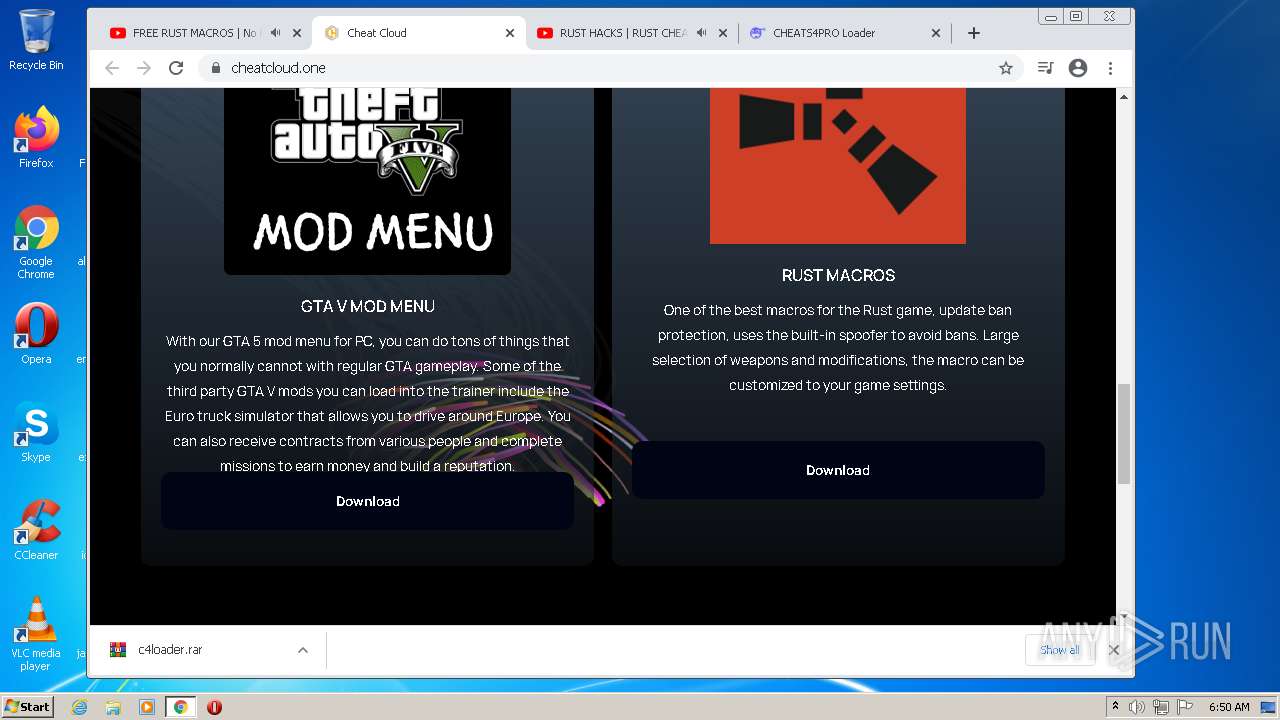Image resolution: width=1280 pixels, height=720 pixels.
Task: Reload the cheatcloud.one page
Action: (x=176, y=68)
